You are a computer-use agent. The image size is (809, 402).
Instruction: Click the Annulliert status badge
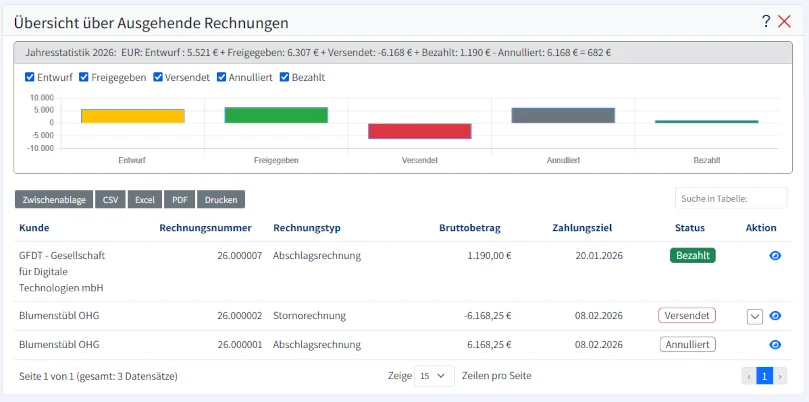point(688,345)
